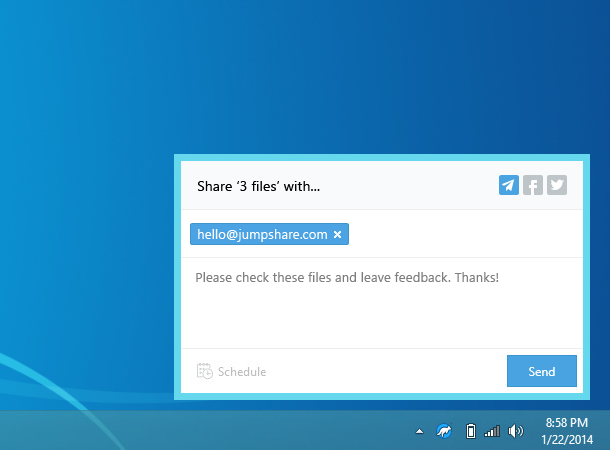Choose the Facebook share icon
The height and width of the screenshot is (450, 610).
(x=533, y=185)
